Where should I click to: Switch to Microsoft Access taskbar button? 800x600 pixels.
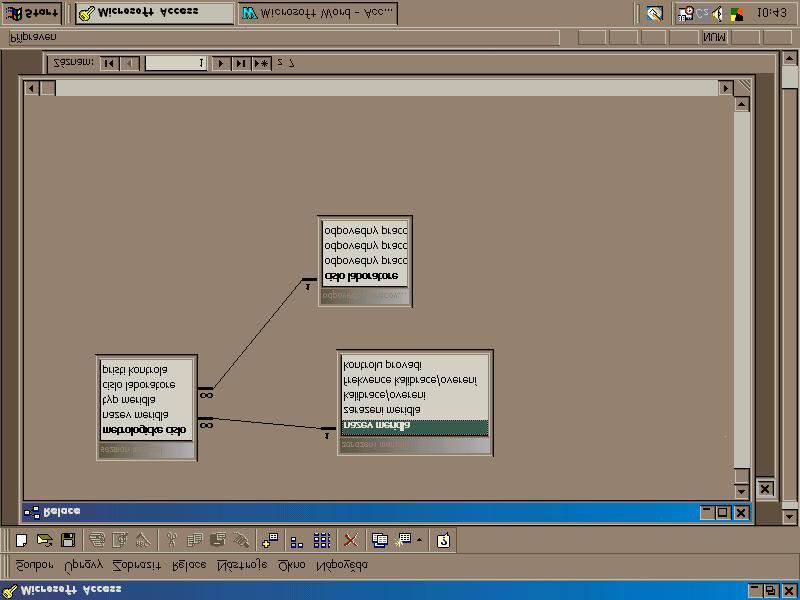155,14
